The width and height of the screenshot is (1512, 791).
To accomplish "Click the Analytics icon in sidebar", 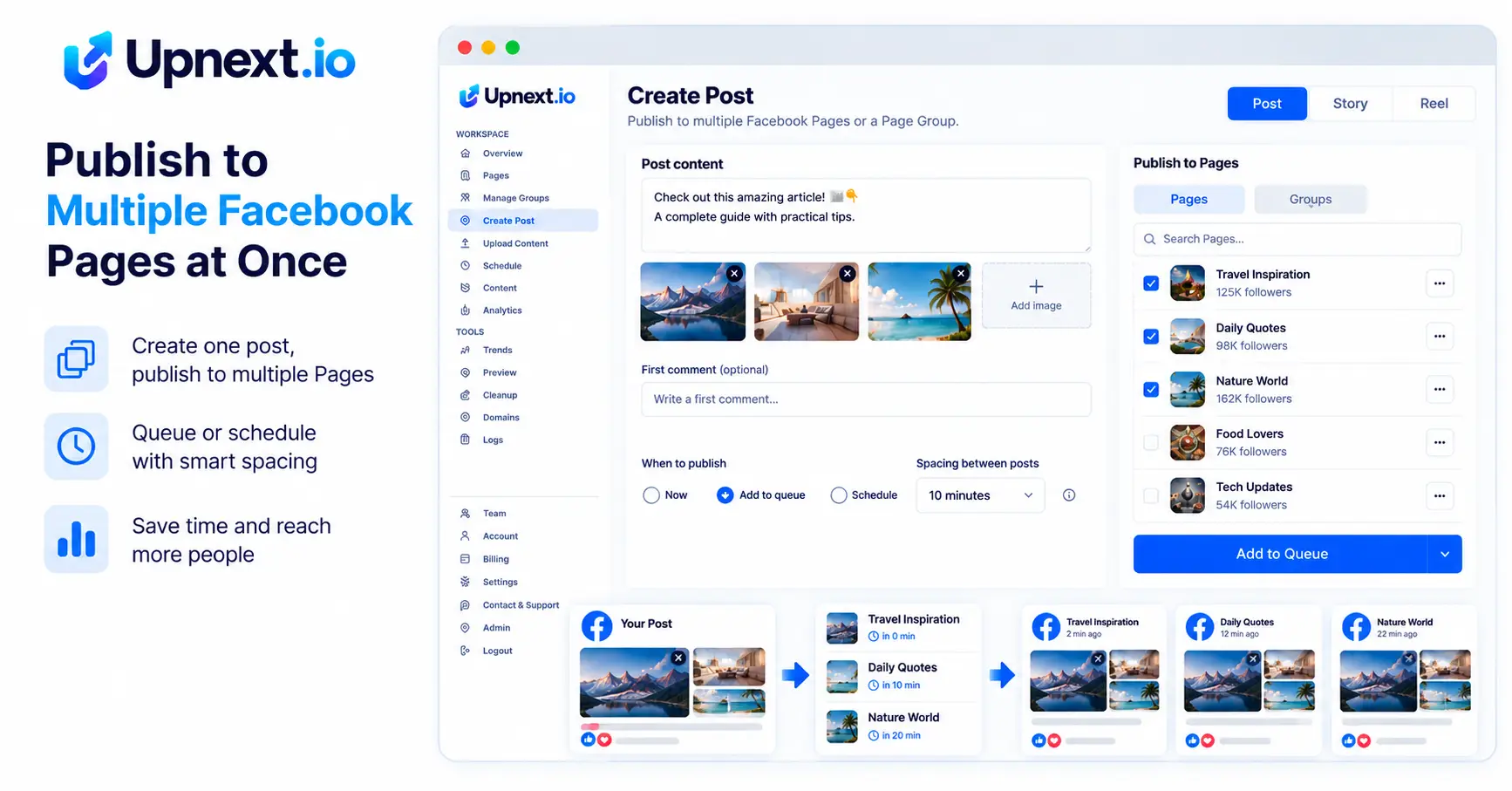I will click(465, 310).
